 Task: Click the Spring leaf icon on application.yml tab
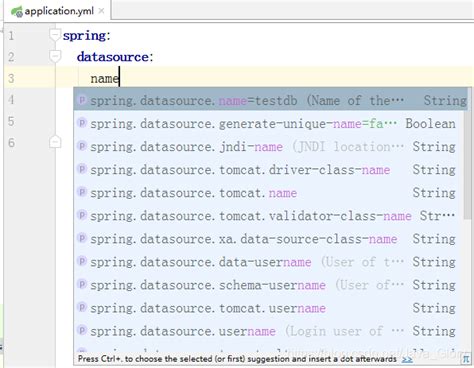tap(17, 12)
